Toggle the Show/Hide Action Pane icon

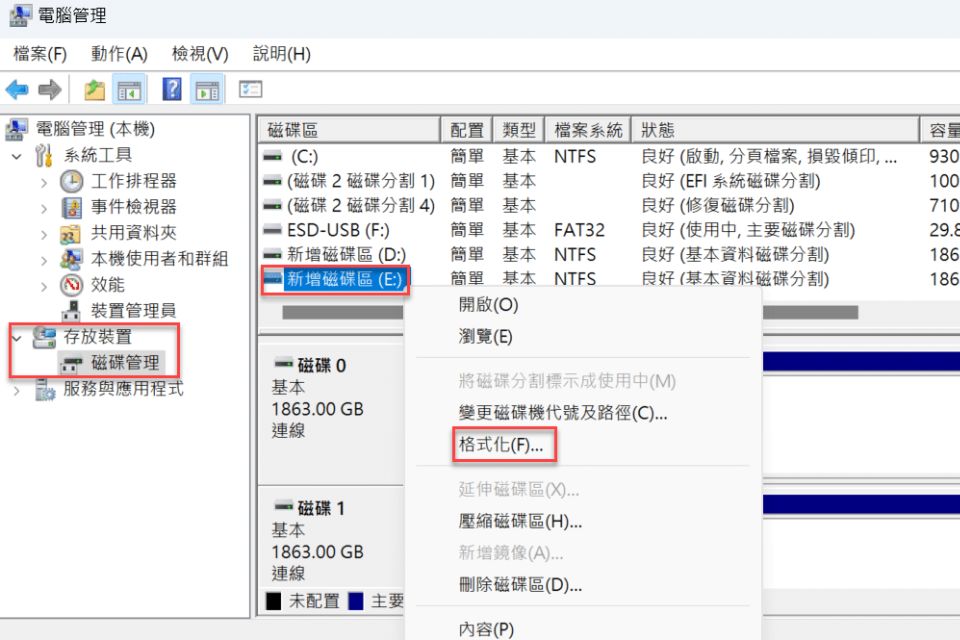click(x=207, y=91)
